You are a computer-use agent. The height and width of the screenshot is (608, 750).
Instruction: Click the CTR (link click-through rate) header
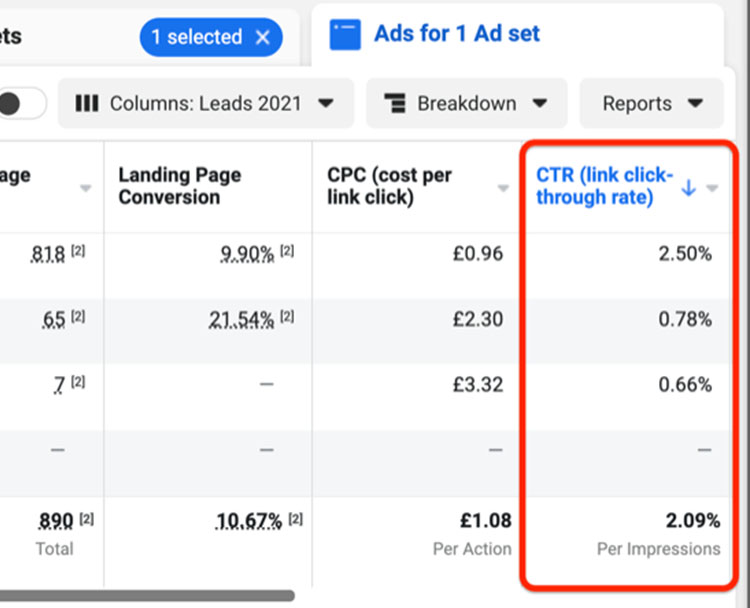click(603, 186)
